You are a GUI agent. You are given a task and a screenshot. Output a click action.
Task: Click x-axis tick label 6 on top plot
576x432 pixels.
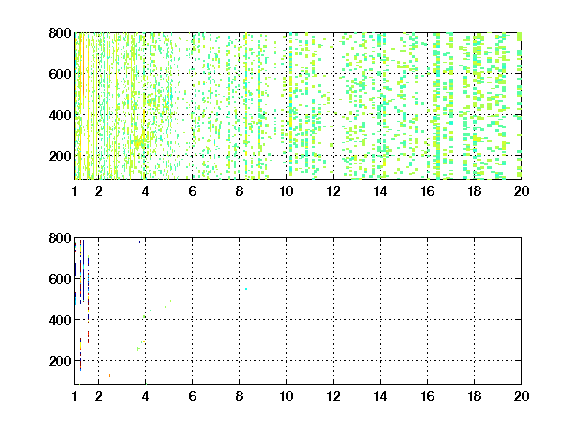(192, 191)
